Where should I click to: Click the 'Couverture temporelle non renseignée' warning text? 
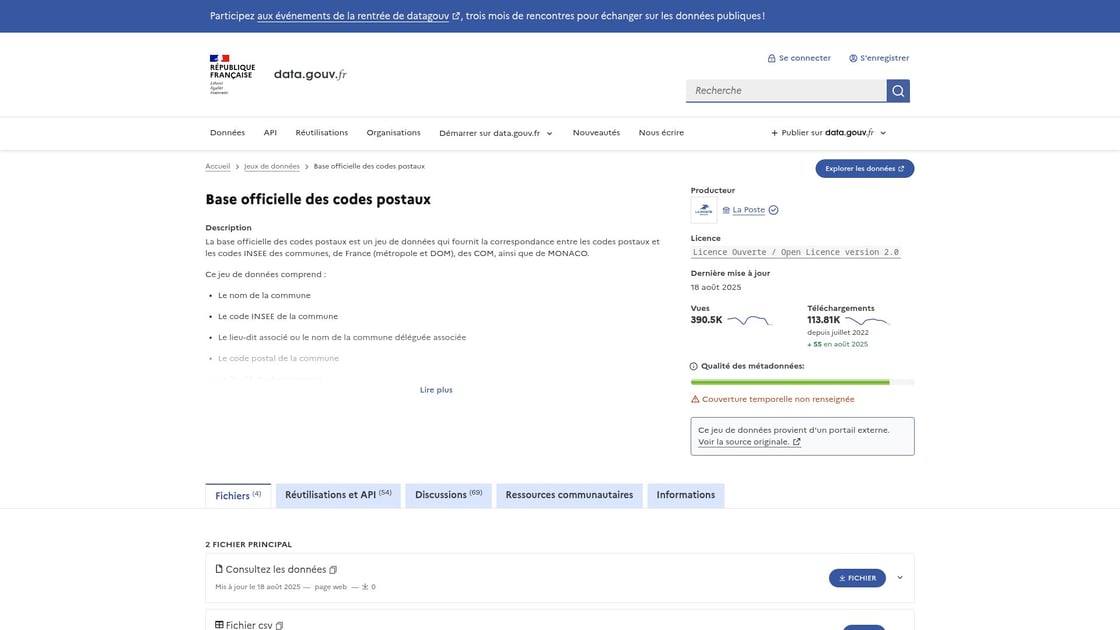(x=778, y=399)
